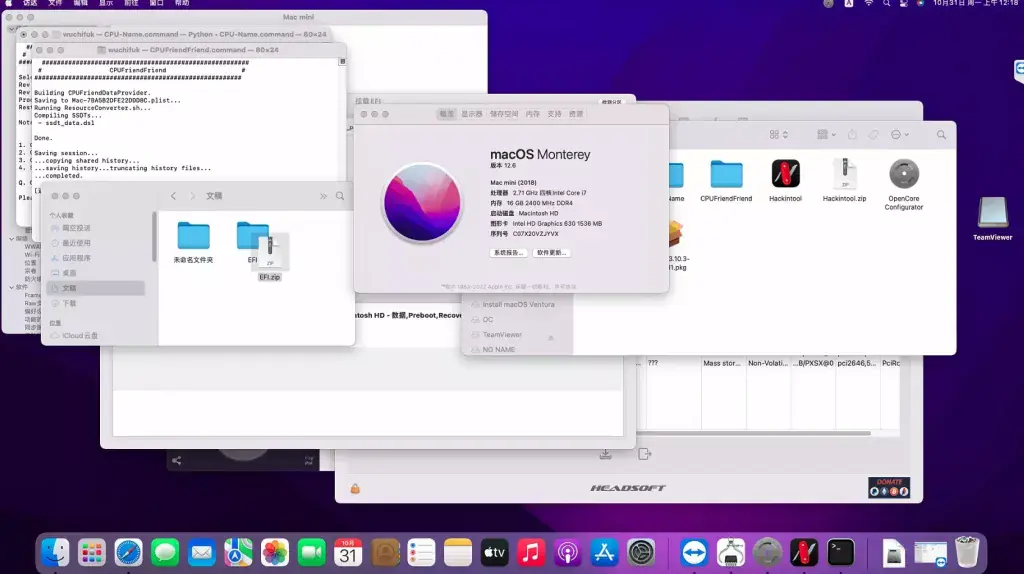Open the group-by dropdown in right Finder toolbar
Image resolution: width=1024 pixels, height=574 pixels.
tap(826, 135)
